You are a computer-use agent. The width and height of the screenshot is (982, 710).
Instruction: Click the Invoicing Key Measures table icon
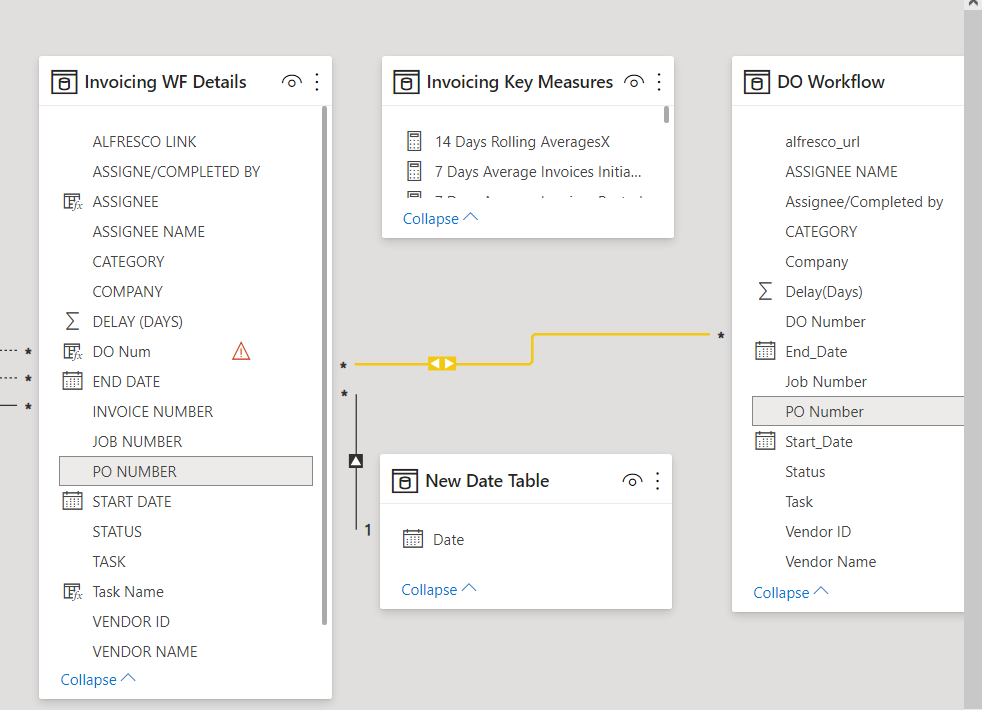(406, 82)
